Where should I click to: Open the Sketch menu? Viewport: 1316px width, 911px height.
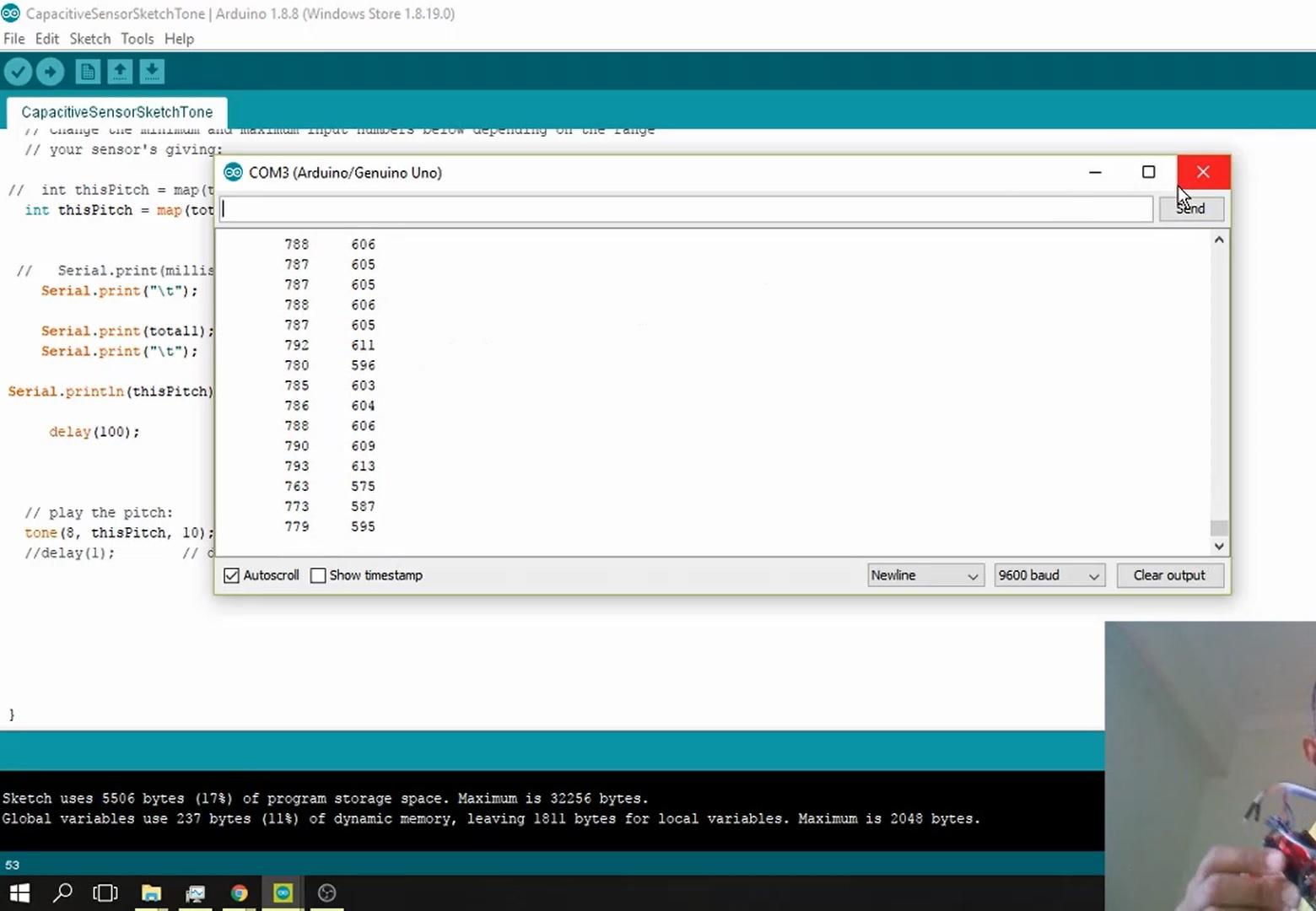pyautogui.click(x=89, y=39)
